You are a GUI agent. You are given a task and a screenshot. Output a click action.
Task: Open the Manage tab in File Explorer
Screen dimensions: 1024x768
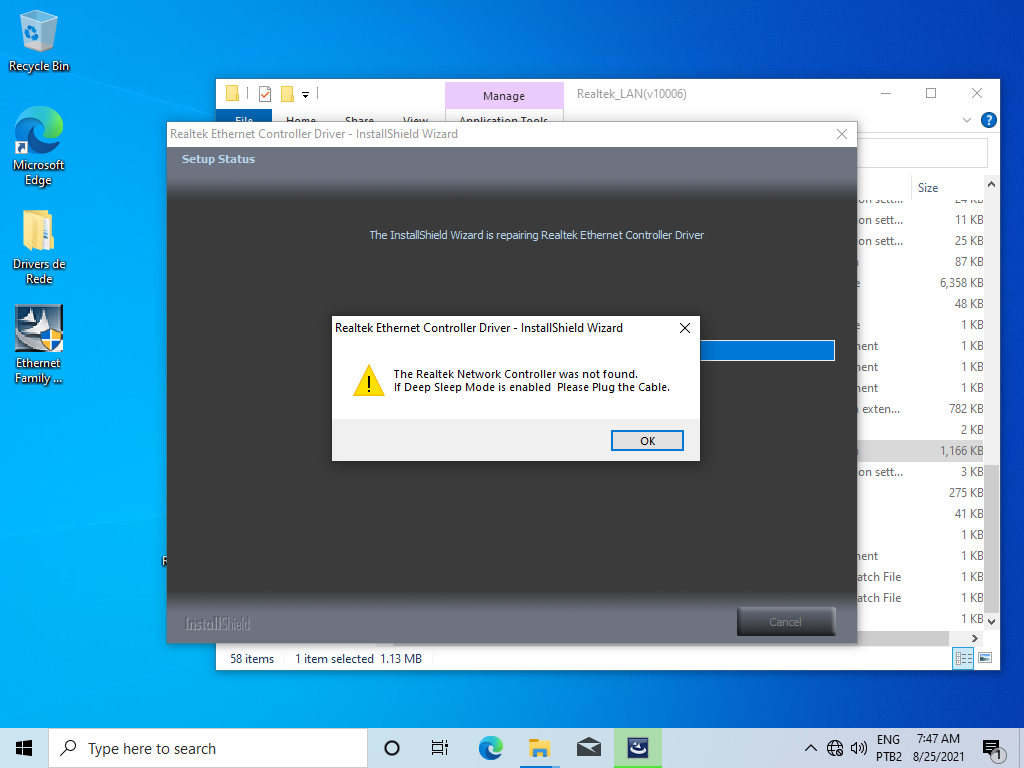coord(504,96)
